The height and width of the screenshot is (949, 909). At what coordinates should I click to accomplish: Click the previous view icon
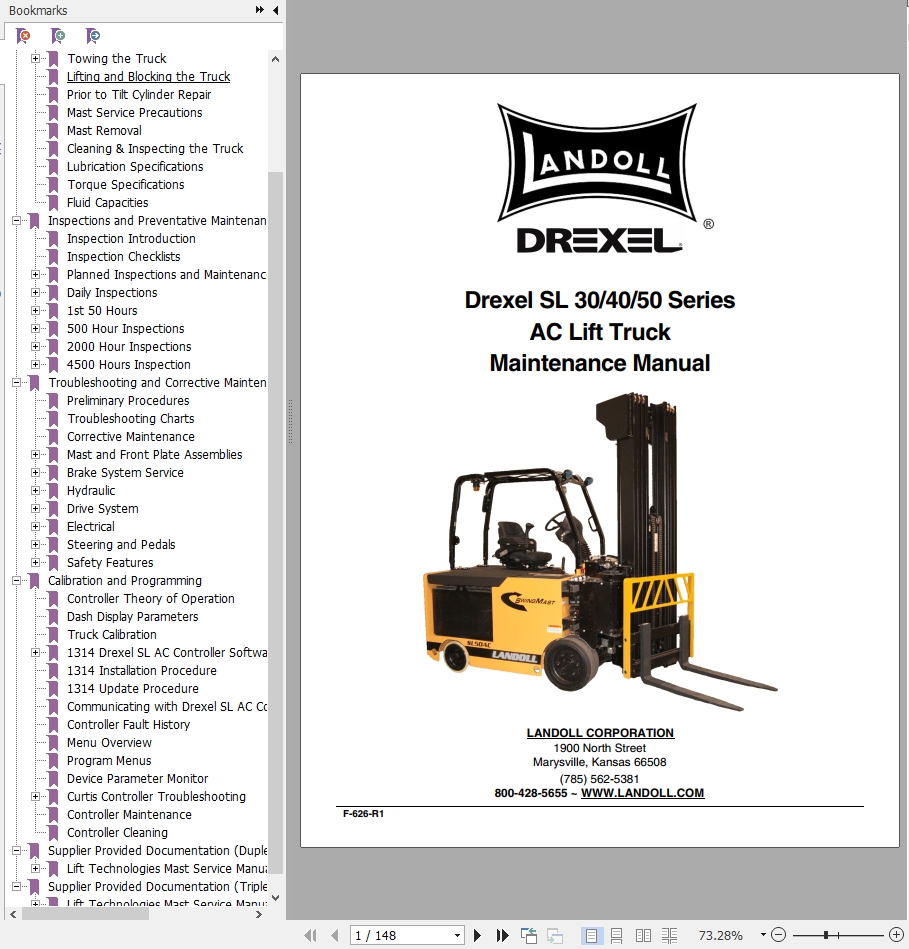coord(529,936)
